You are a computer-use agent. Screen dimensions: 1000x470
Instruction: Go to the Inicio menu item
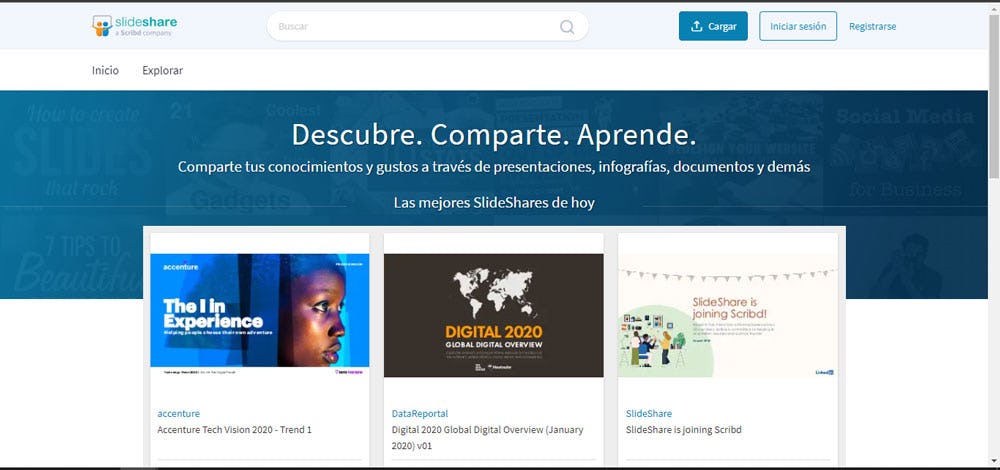(x=105, y=70)
